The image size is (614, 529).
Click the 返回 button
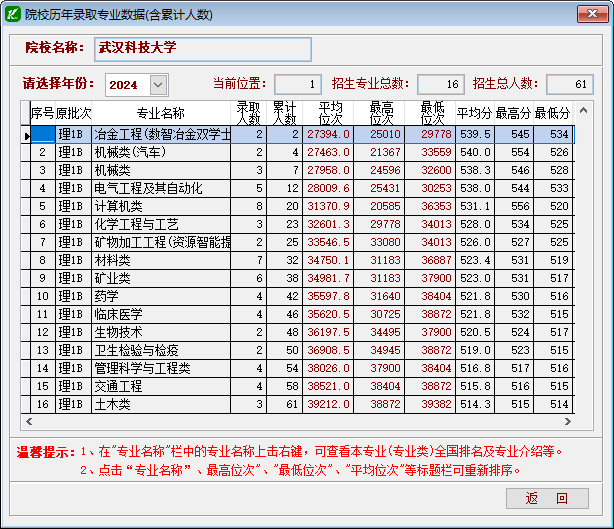tap(547, 498)
